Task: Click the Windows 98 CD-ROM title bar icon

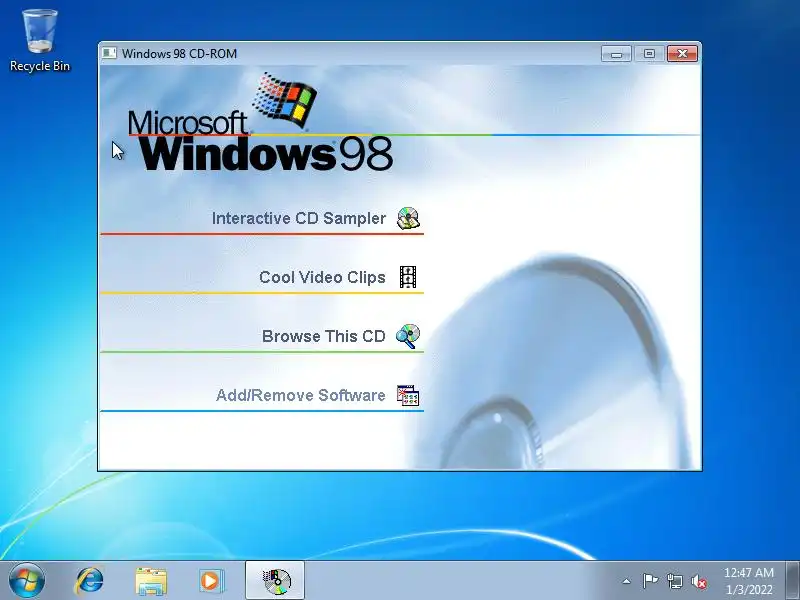Action: tap(109, 53)
